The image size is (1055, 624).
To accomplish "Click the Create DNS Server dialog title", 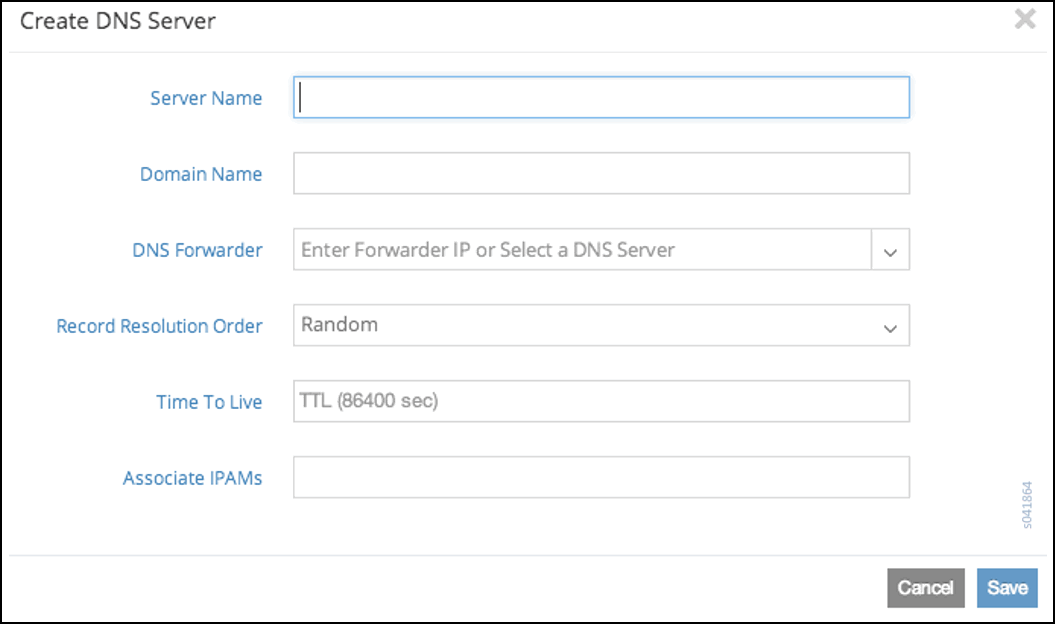I will click(x=118, y=20).
